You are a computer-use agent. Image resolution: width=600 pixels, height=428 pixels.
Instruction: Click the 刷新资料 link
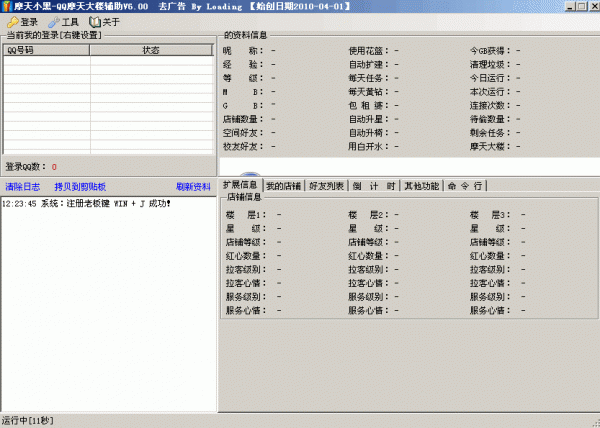coord(193,187)
